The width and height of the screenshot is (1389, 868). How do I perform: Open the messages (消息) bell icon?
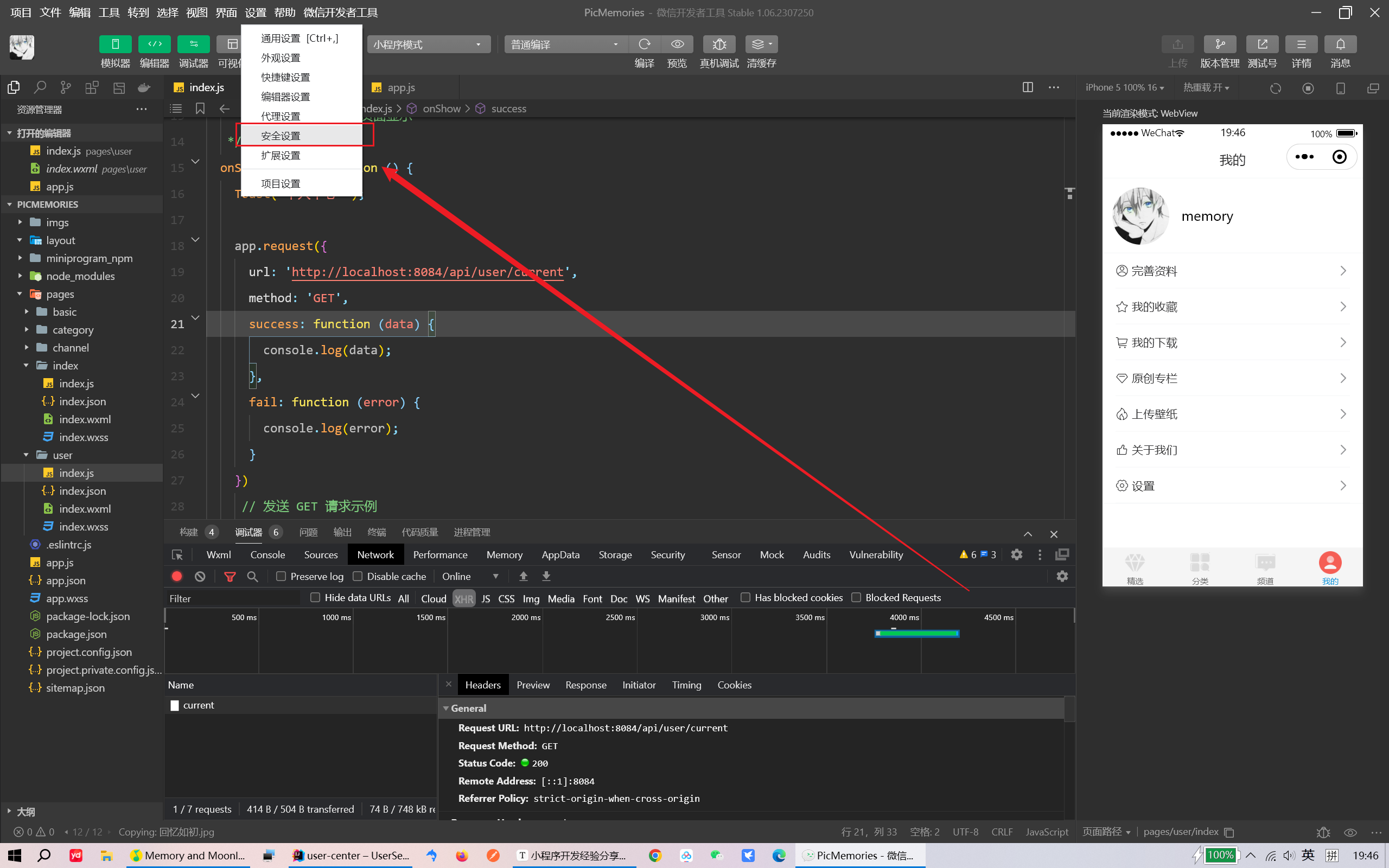[1340, 44]
